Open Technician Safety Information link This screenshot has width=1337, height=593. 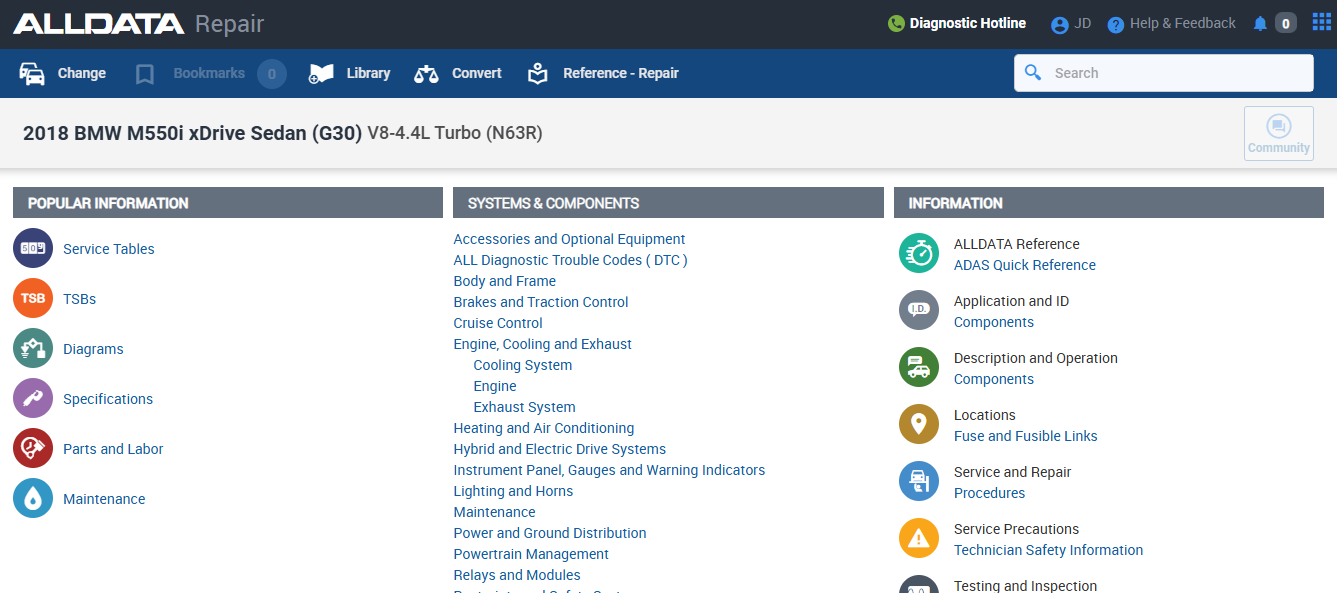(1049, 550)
